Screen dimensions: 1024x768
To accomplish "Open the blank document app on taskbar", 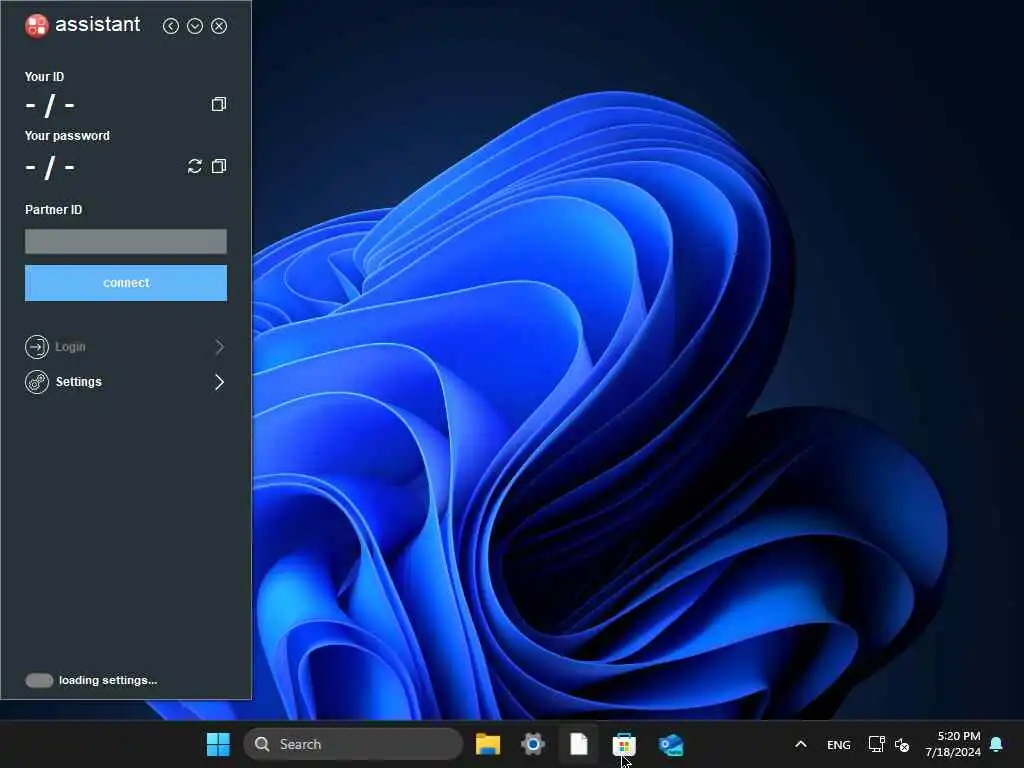I will click(579, 744).
